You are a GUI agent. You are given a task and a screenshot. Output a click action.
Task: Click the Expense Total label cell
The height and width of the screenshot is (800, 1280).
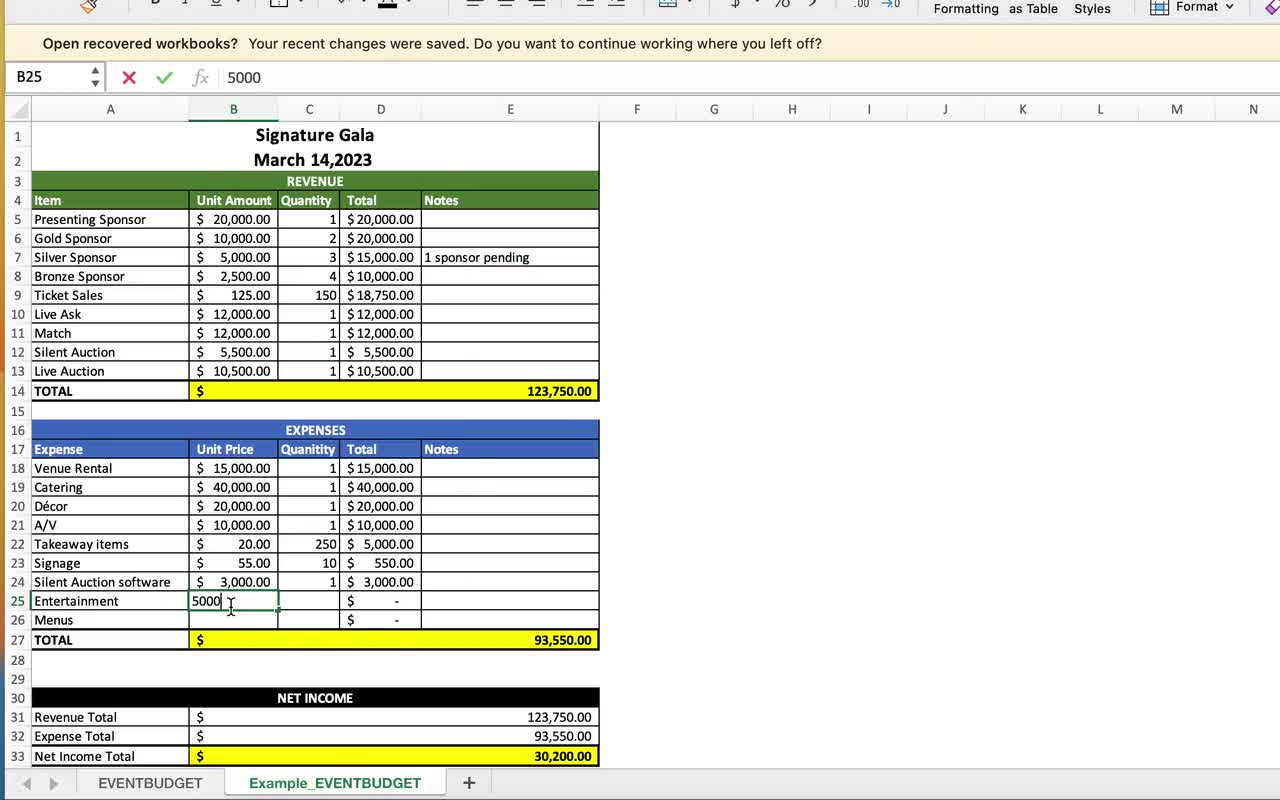point(110,736)
